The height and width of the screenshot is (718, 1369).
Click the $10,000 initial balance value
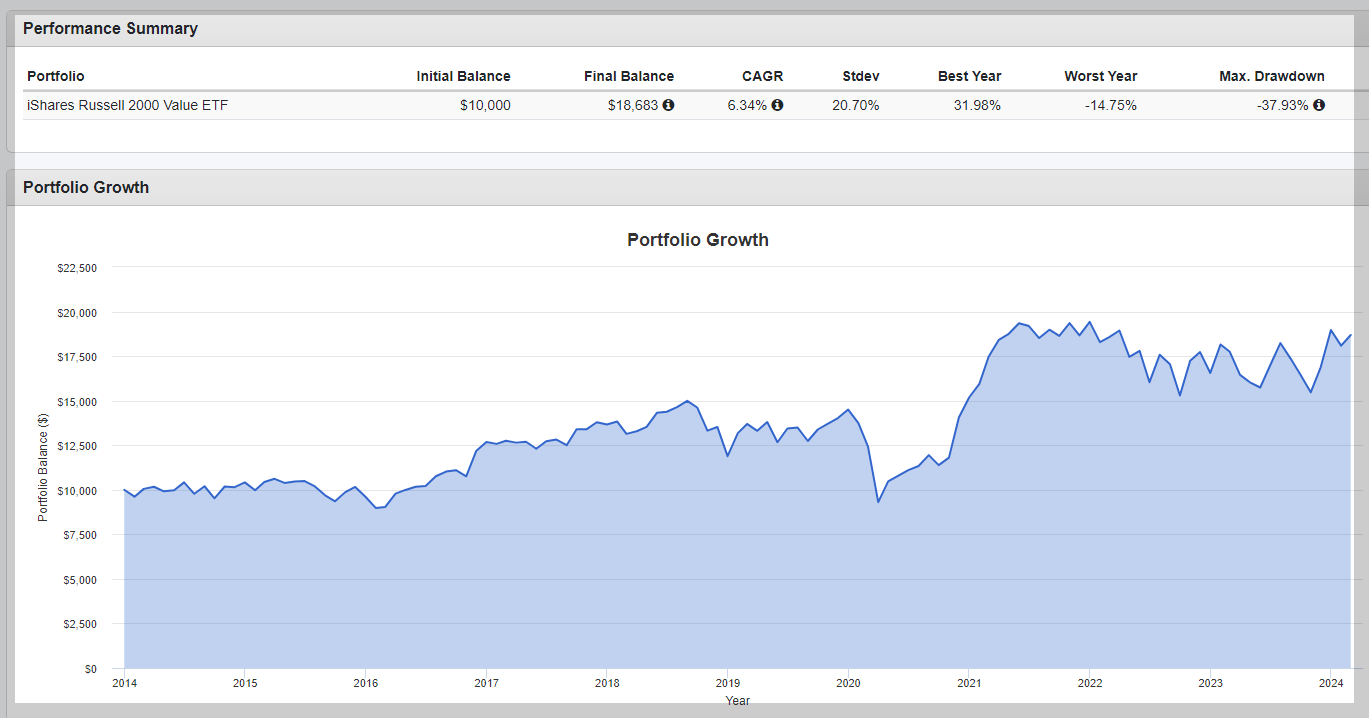(485, 105)
